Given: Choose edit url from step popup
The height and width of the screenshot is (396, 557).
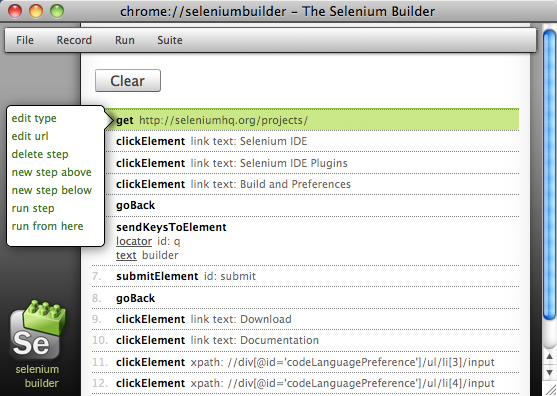Looking at the screenshot, I should 30,136.
